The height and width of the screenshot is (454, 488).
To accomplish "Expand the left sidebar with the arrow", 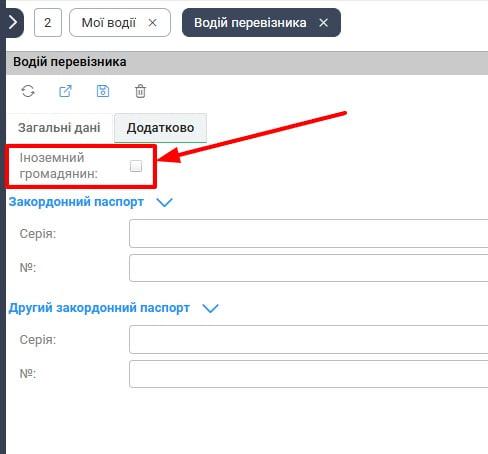I will (13, 23).
